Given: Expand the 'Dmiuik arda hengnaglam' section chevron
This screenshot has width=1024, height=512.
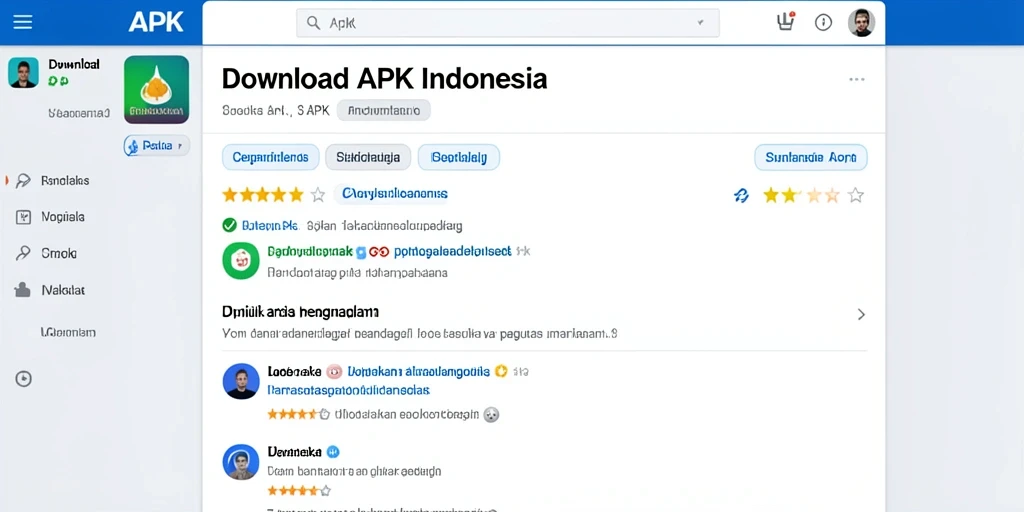Looking at the screenshot, I should coord(861,315).
